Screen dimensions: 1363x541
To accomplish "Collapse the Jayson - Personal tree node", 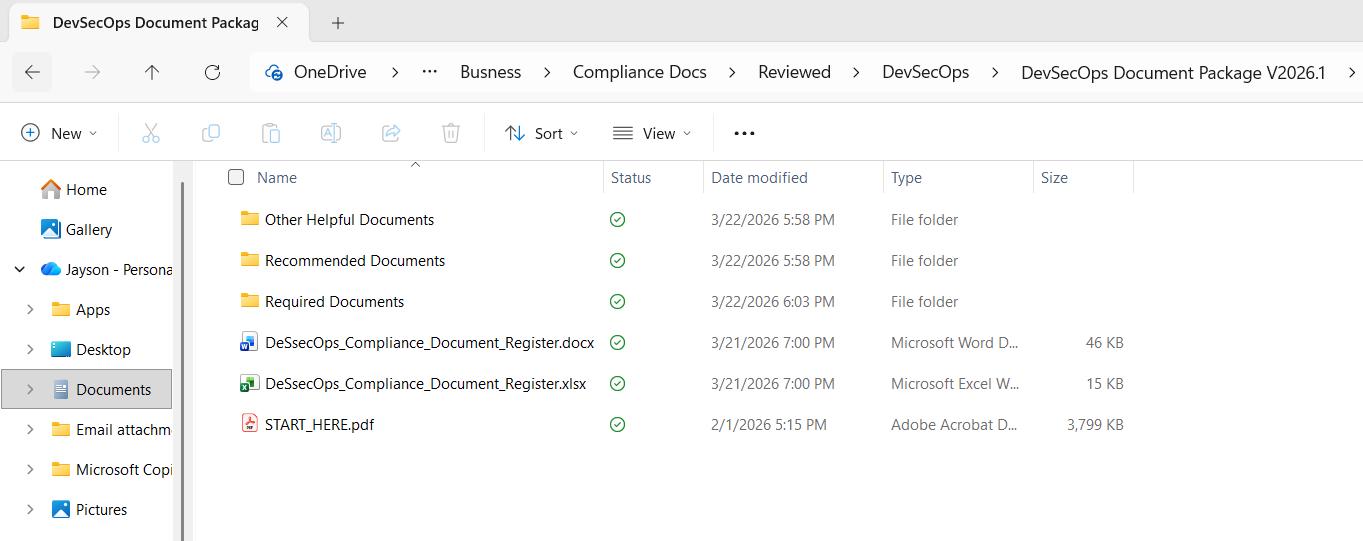I will point(20,269).
